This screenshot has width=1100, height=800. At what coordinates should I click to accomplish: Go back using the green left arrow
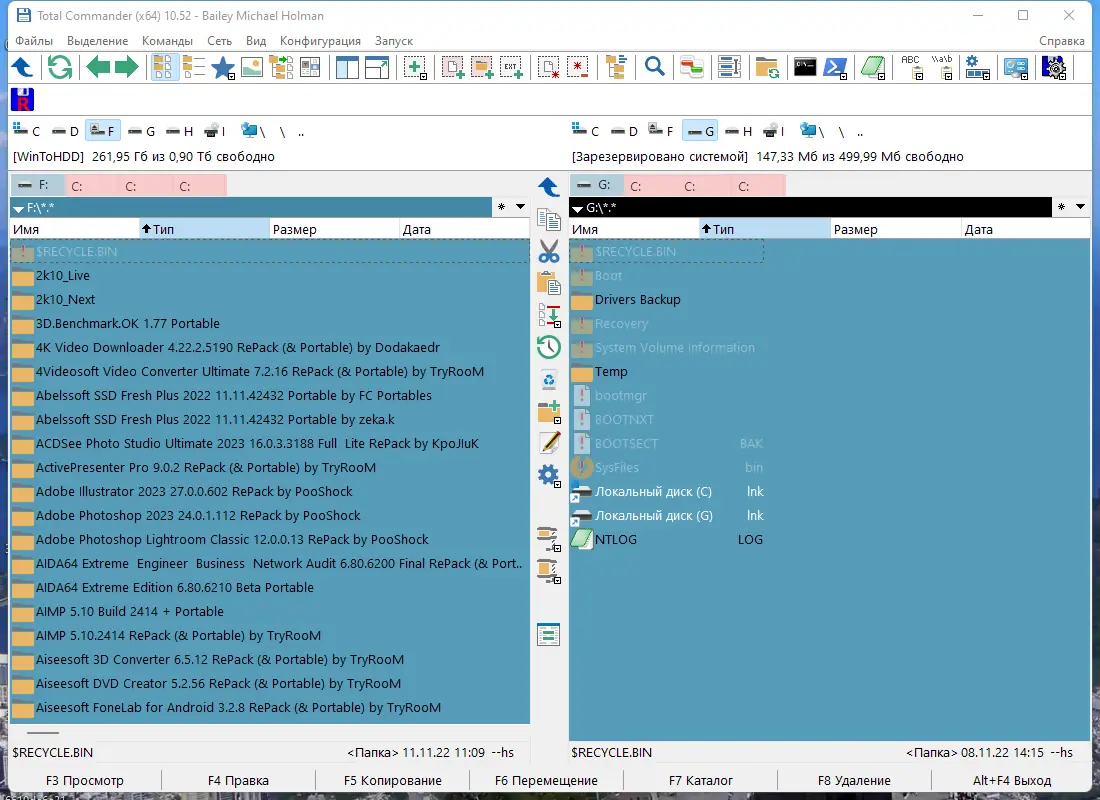coord(98,68)
